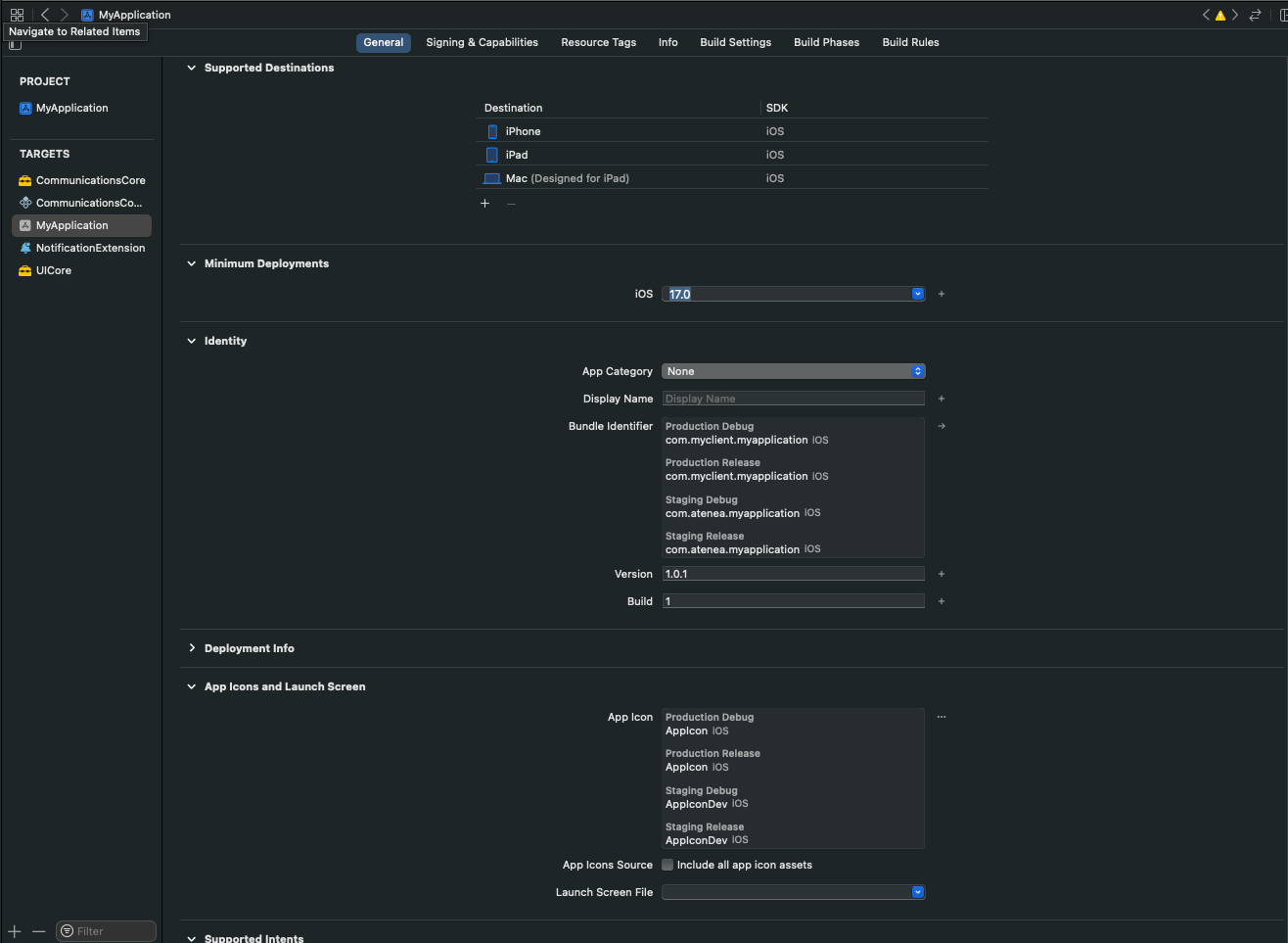
Task: Click the SDK column header
Action: coord(777,108)
